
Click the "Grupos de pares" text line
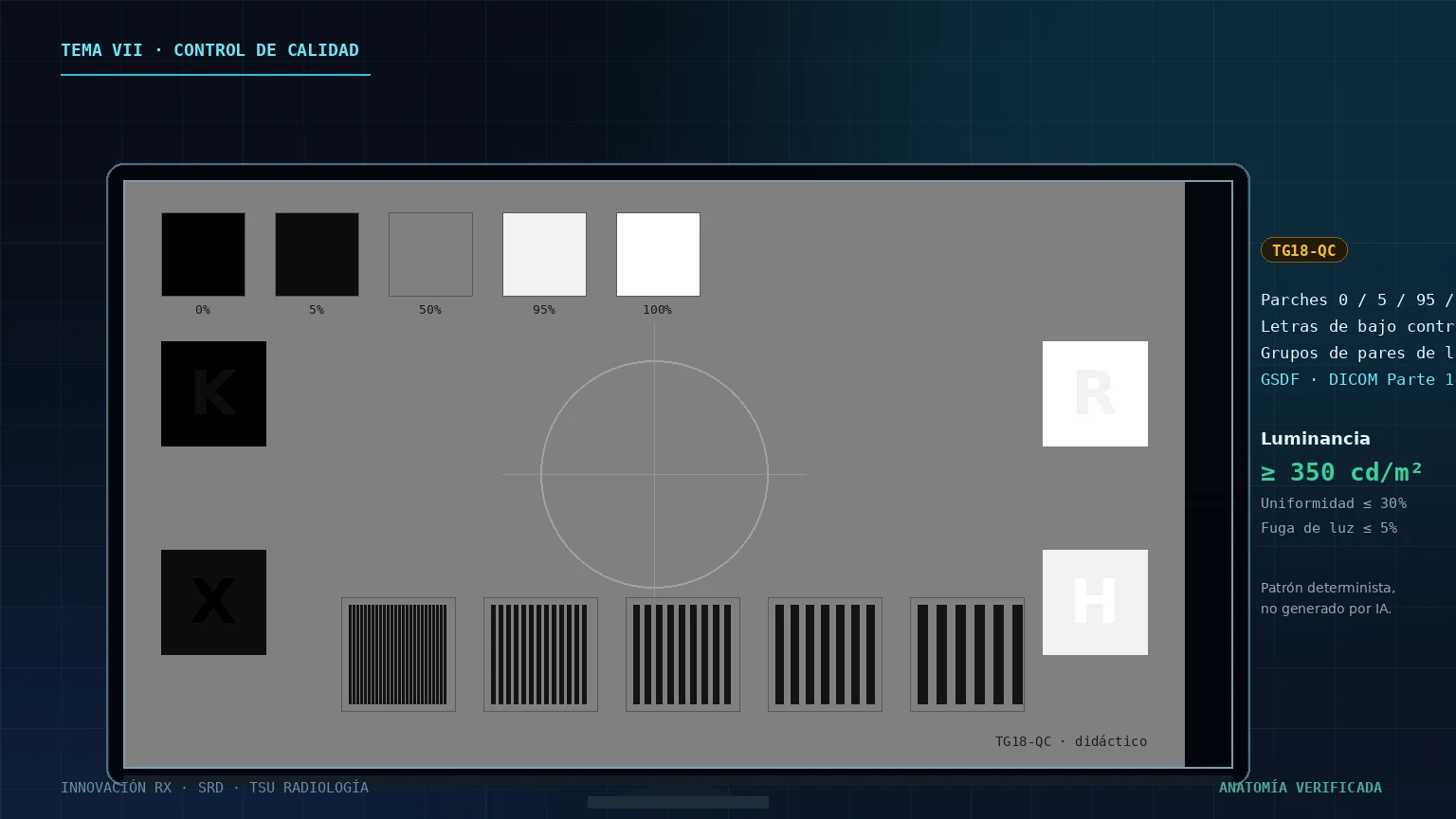[1357, 353]
